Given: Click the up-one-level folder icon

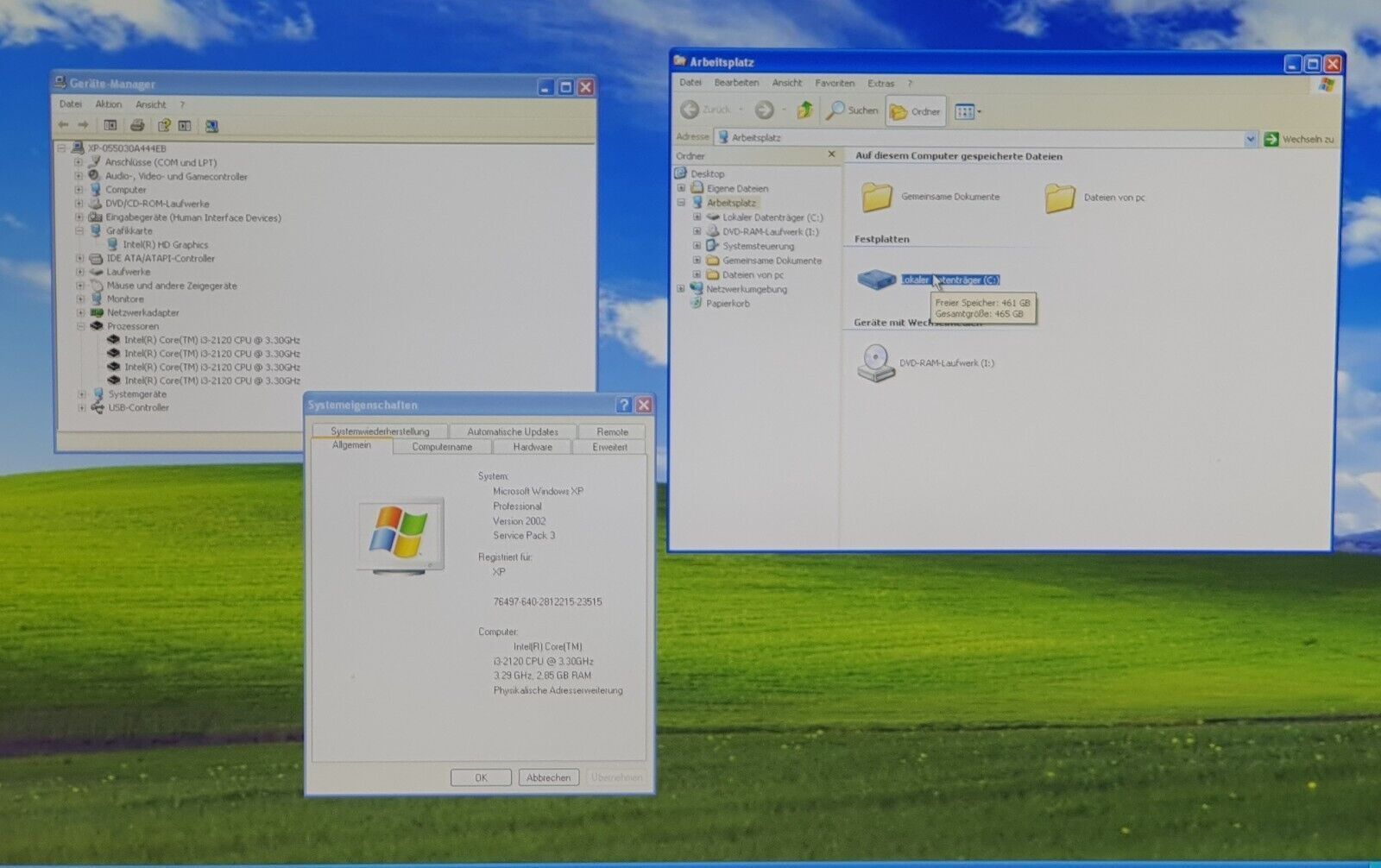Looking at the screenshot, I should (804, 110).
